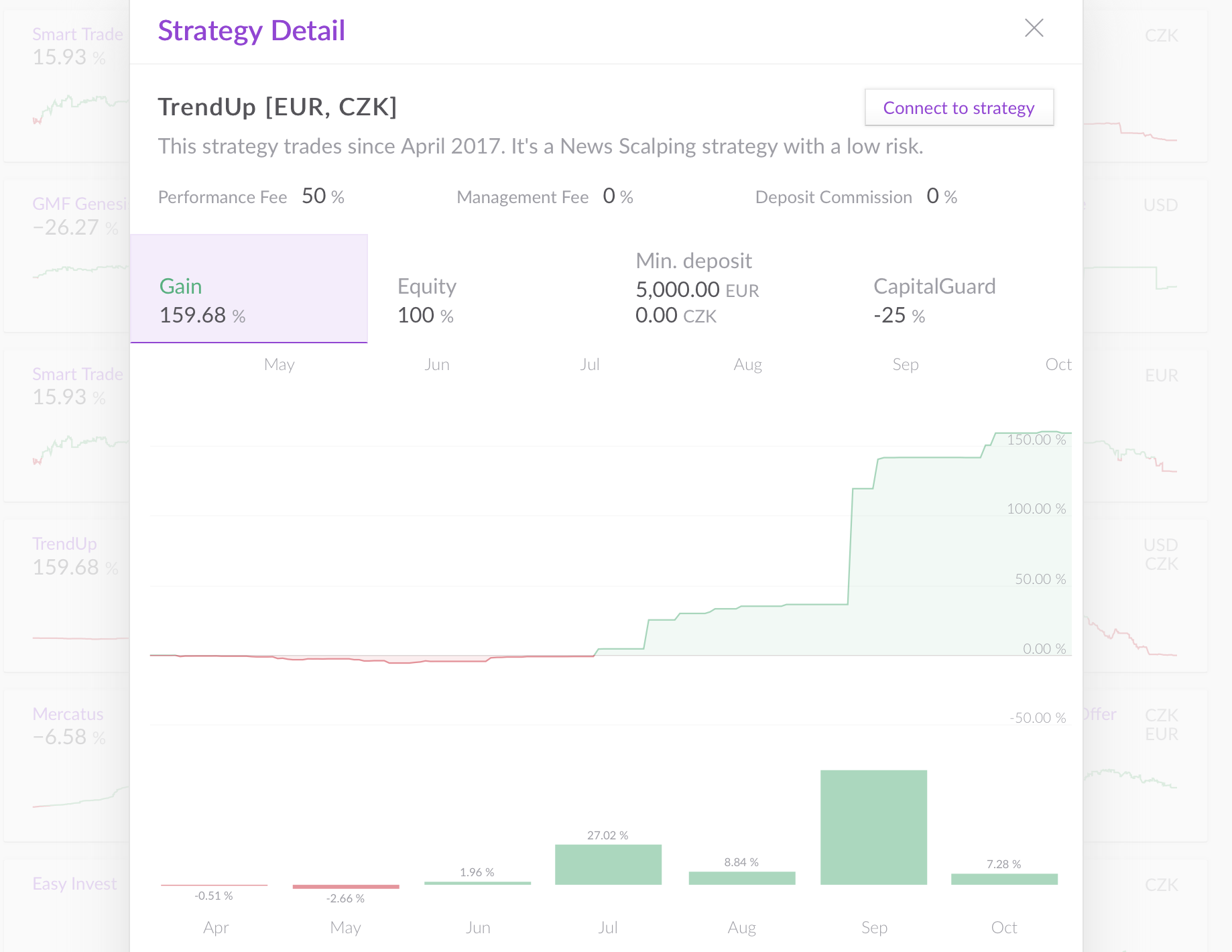Viewport: 1232px width, 952px height.
Task: Open the Easy Invest card in background
Action: tap(66, 905)
